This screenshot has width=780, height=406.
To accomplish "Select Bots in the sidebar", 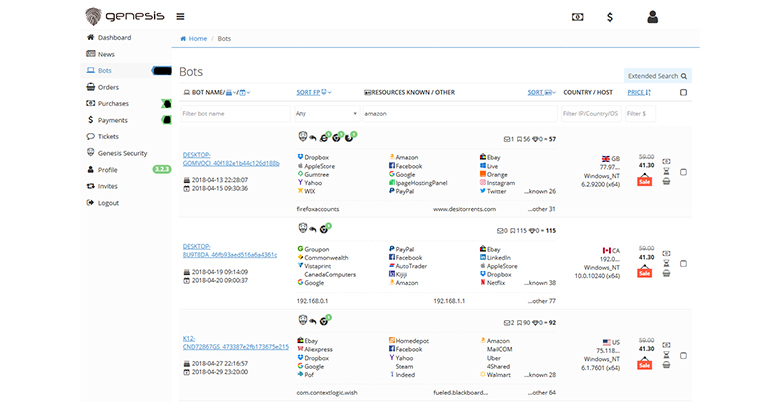I will click(x=104, y=71).
